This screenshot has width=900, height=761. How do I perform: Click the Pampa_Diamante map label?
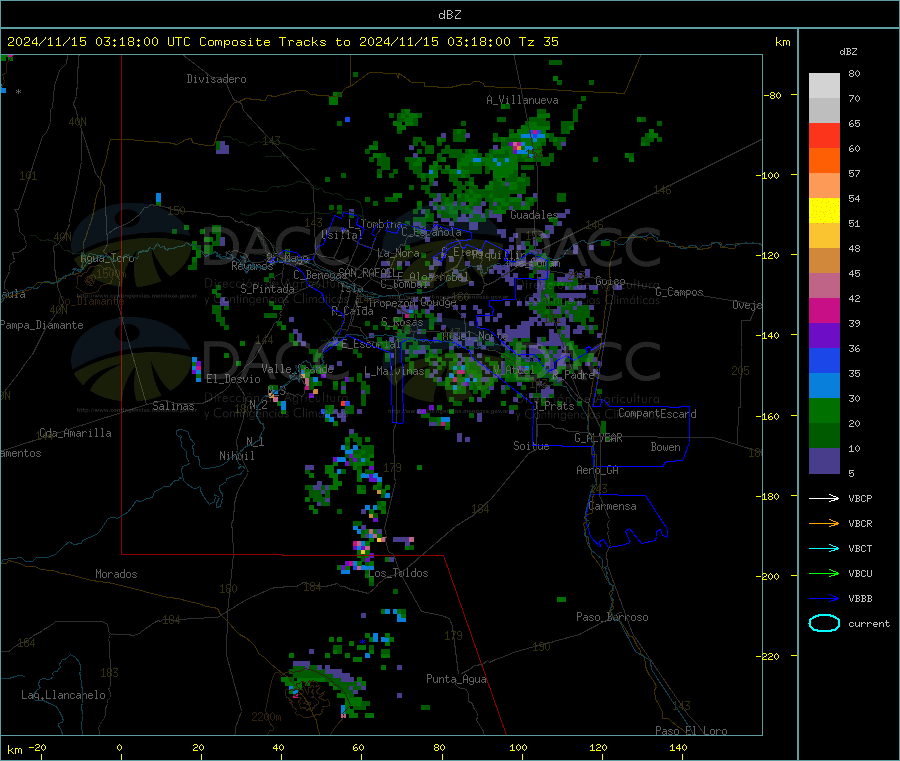click(x=42, y=325)
